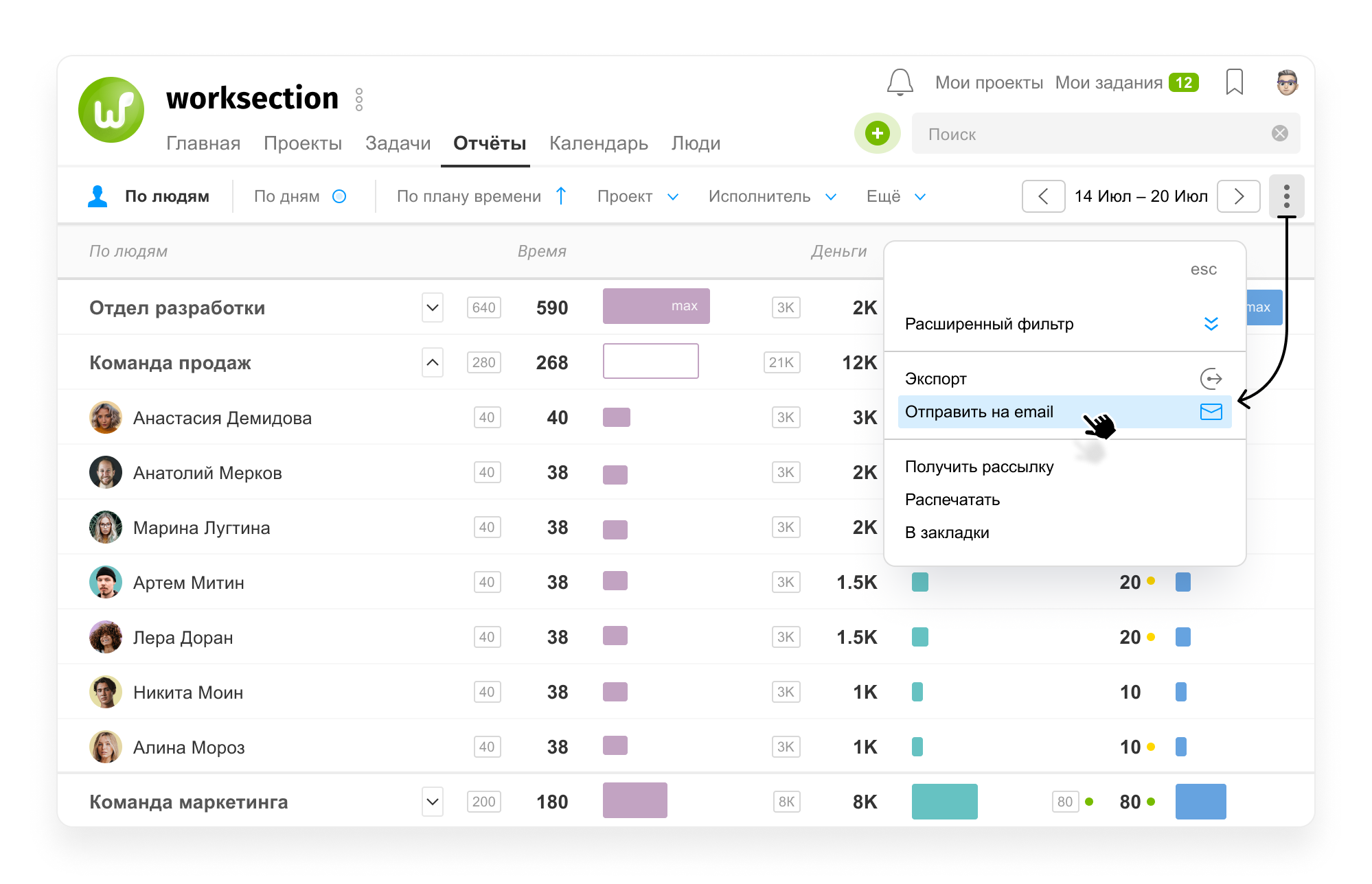The image size is (1372, 884).
Task: Go to next week with right arrow
Action: pos(1238,196)
